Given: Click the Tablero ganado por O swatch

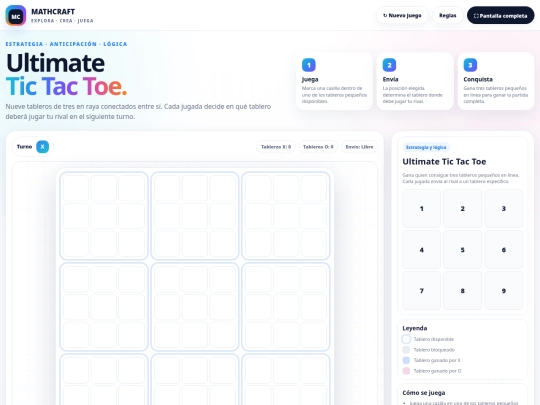Looking at the screenshot, I should coord(406,371).
